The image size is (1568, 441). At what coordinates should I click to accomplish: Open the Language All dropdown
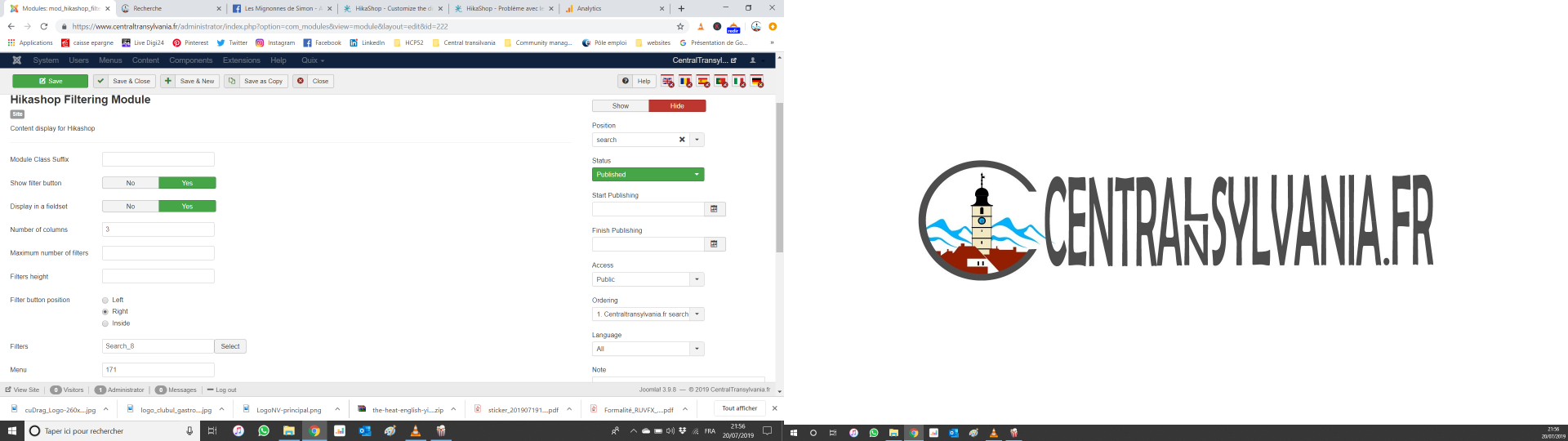648,349
